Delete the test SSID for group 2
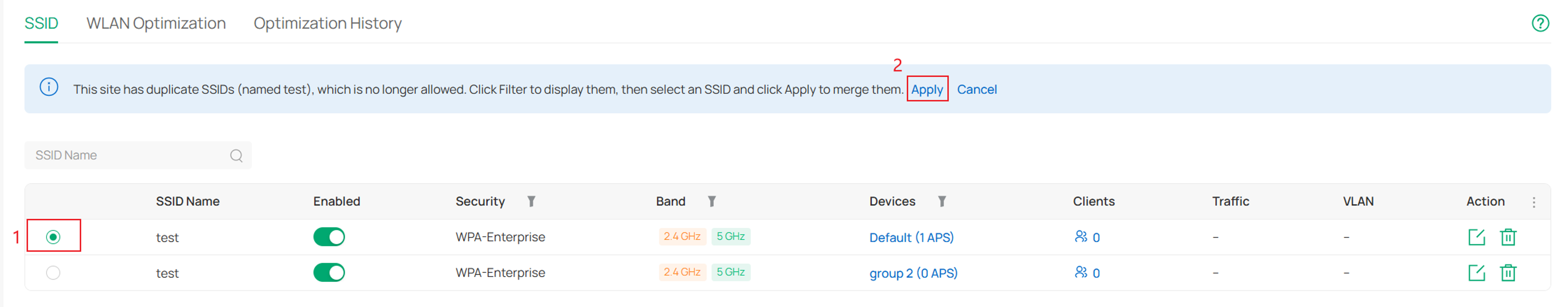 tap(1508, 273)
